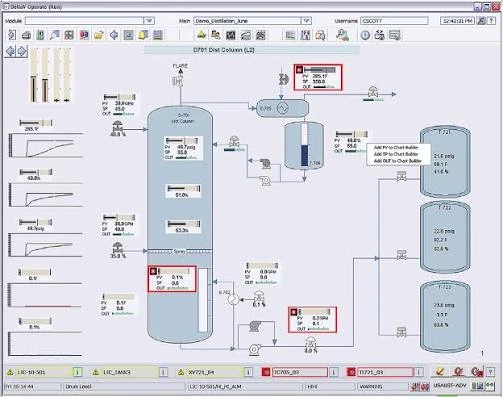Click the WARNING status text
Viewport: 503px width, 397px height.
tap(371, 387)
